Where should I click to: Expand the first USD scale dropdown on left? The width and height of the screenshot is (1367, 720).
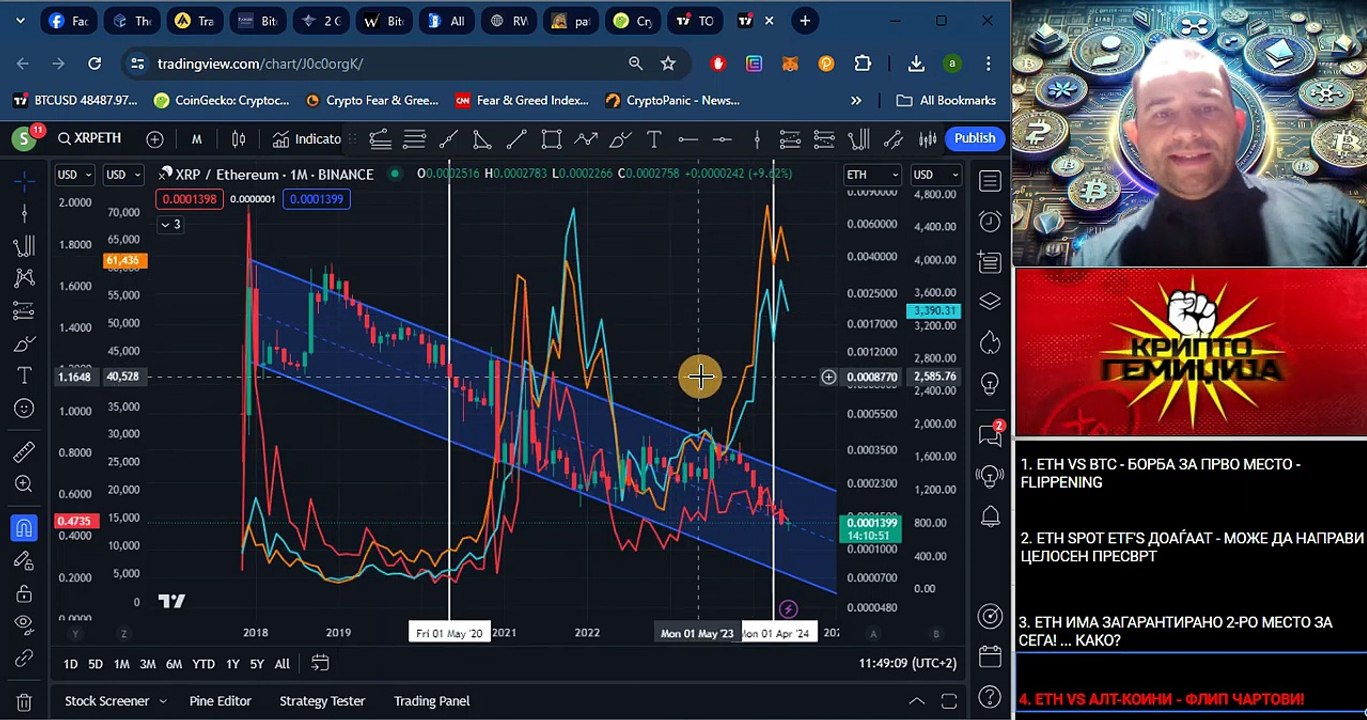(75, 174)
